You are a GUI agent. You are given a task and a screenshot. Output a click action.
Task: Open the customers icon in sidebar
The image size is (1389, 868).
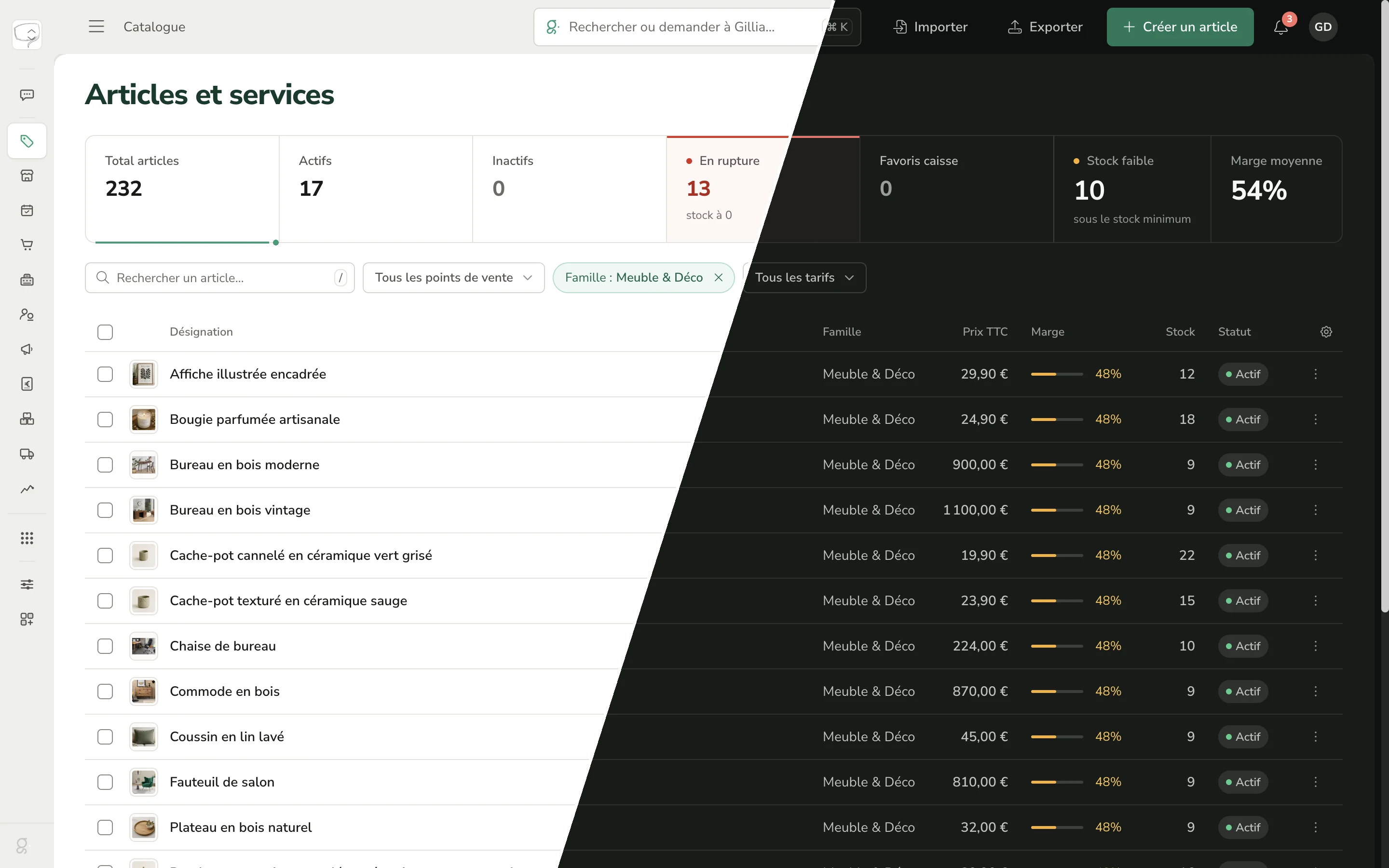(x=27, y=314)
